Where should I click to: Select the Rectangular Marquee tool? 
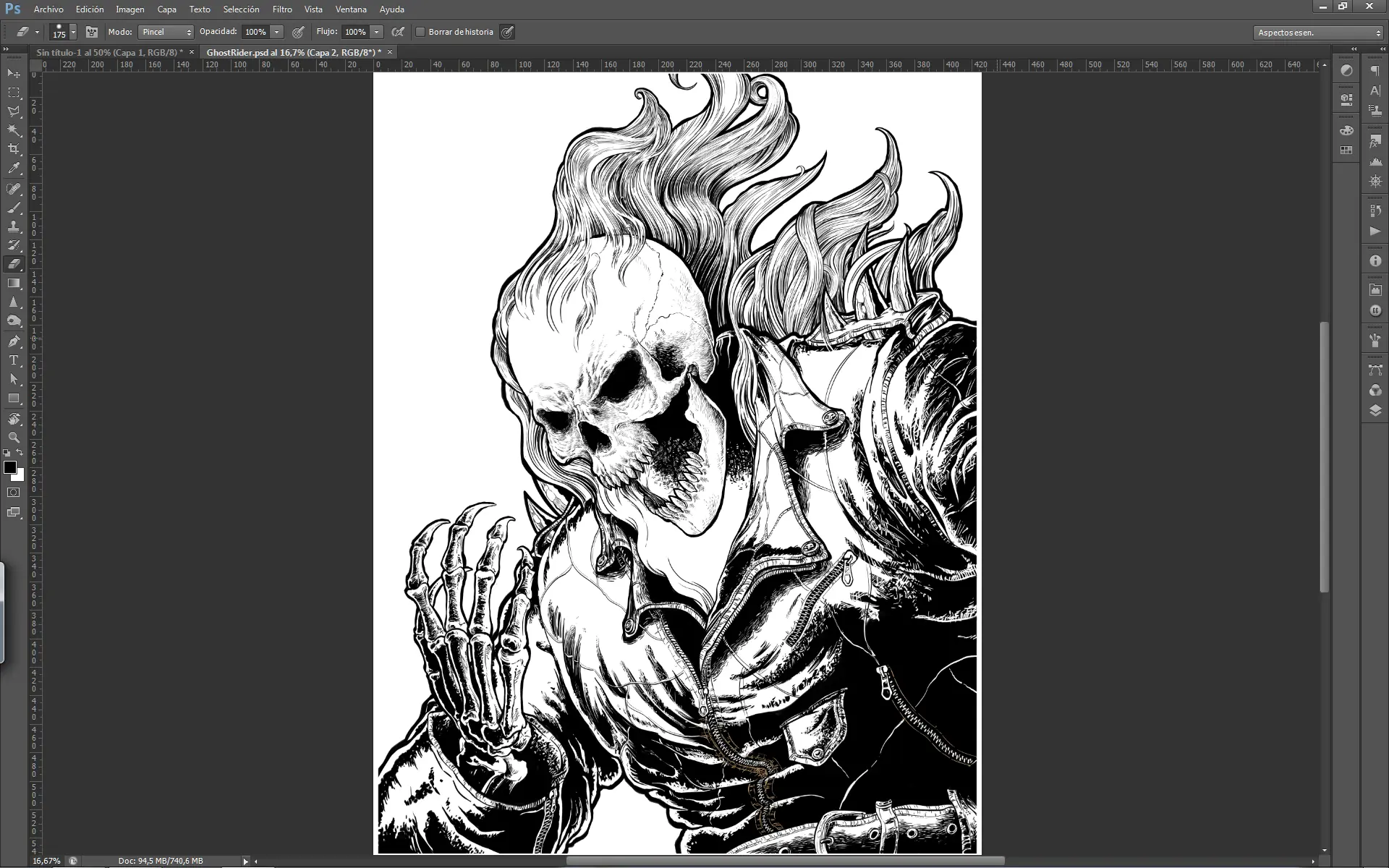coord(14,93)
